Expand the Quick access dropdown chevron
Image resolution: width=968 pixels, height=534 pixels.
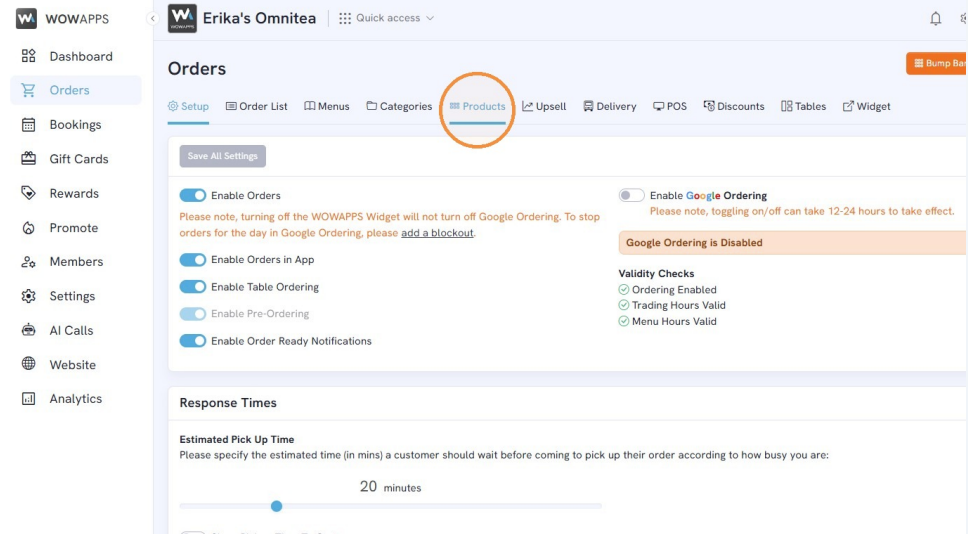(x=430, y=19)
